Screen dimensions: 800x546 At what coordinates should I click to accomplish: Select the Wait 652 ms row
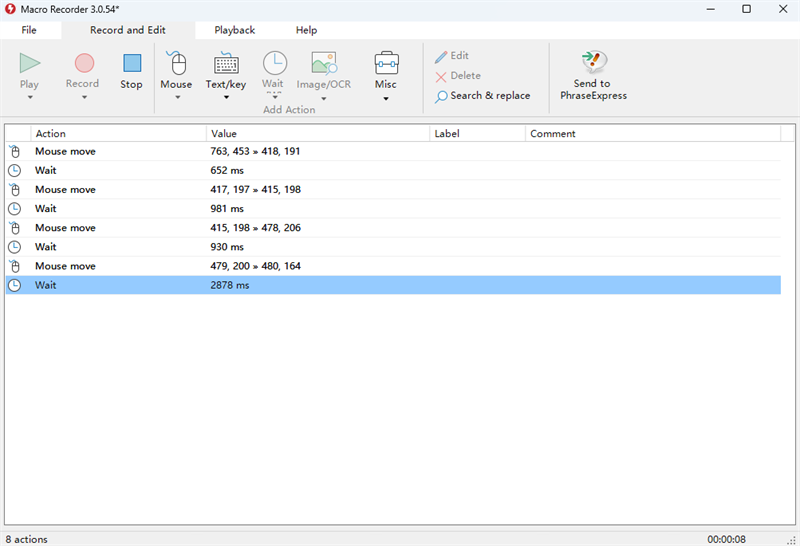[46, 171]
